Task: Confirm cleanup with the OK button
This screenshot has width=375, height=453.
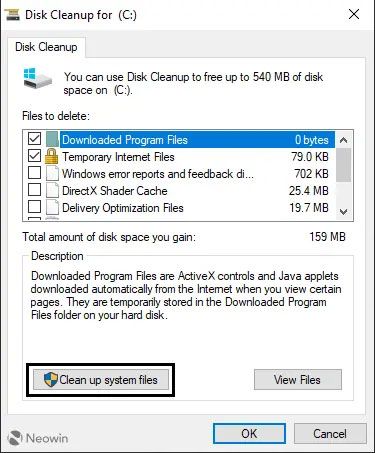Action: coord(249,434)
